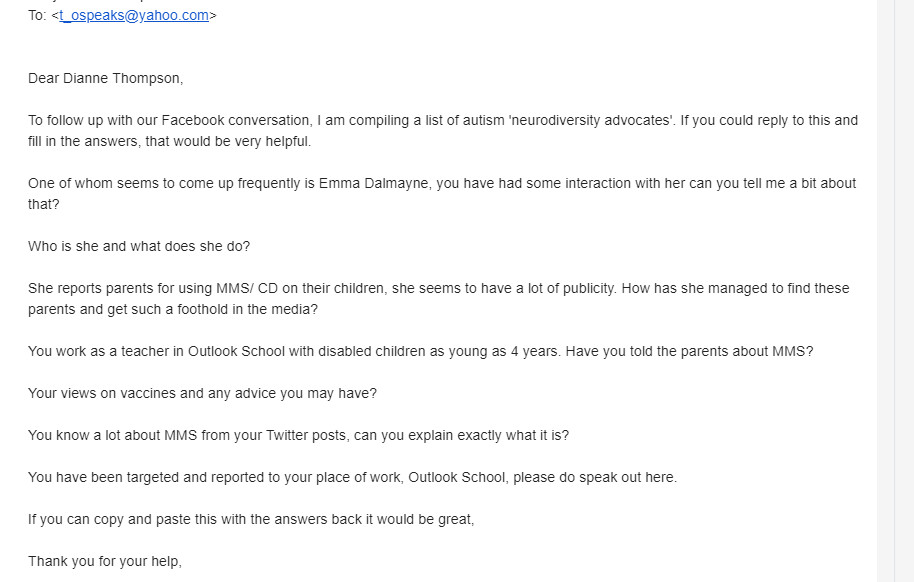Click 'Your views on vaccines' question line
Image resolution: width=914 pixels, height=582 pixels.
point(202,393)
